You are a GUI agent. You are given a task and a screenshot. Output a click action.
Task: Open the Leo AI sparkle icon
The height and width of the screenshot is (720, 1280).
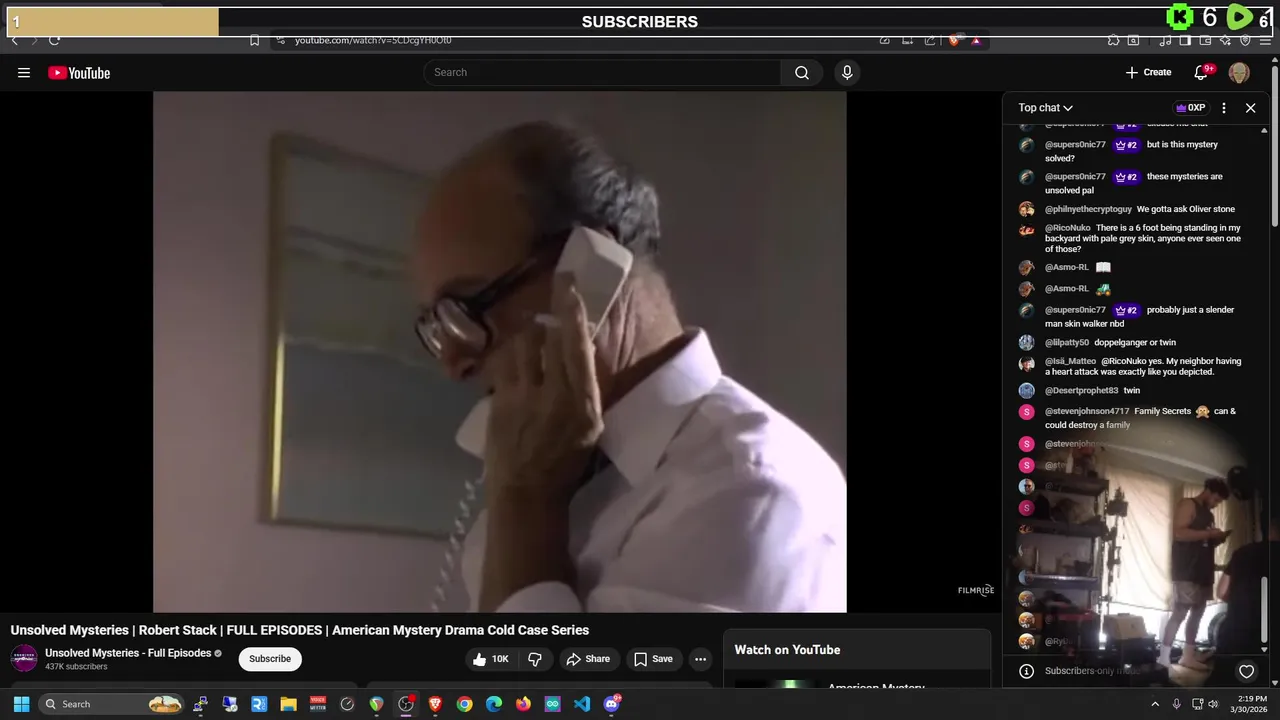tap(1225, 40)
